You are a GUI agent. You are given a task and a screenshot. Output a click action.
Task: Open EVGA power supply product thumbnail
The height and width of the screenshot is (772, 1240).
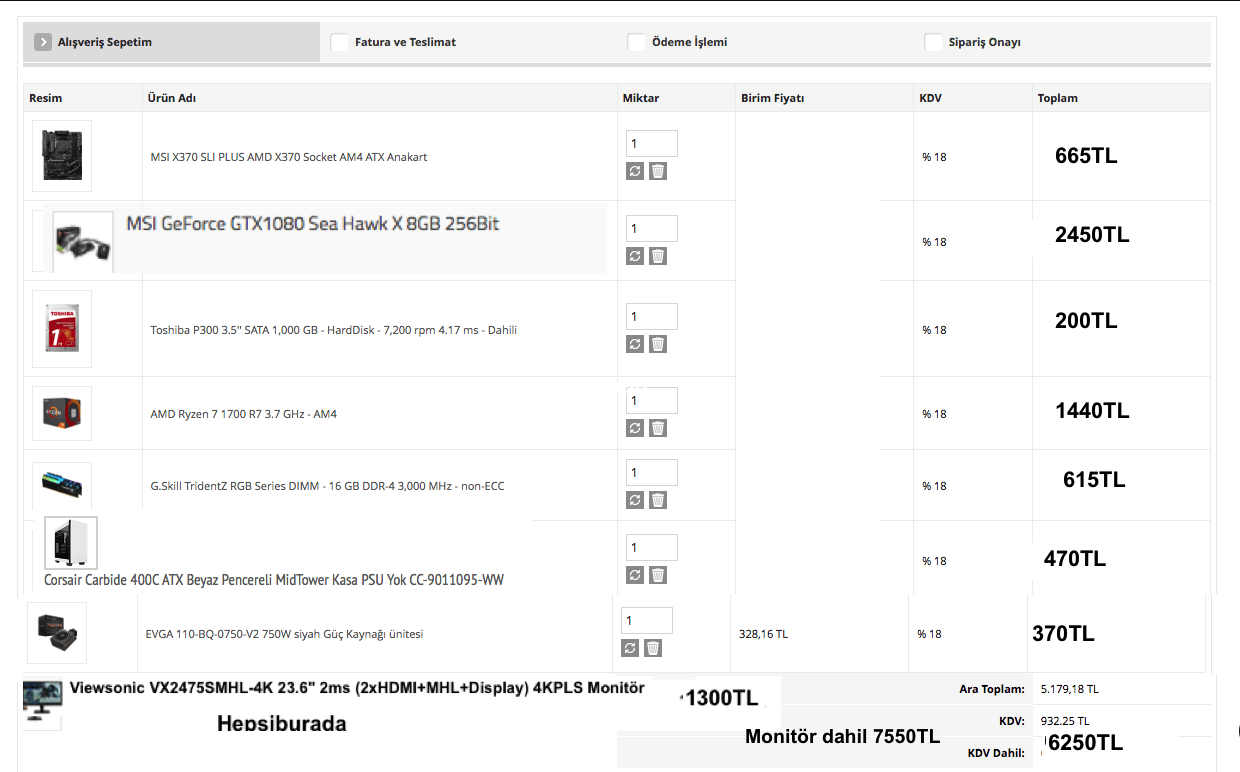coord(57,633)
